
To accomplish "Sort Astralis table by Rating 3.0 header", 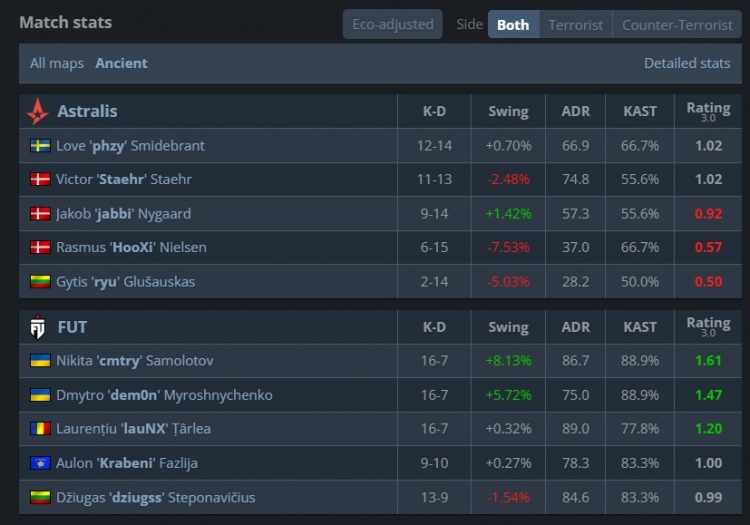I will (x=708, y=111).
